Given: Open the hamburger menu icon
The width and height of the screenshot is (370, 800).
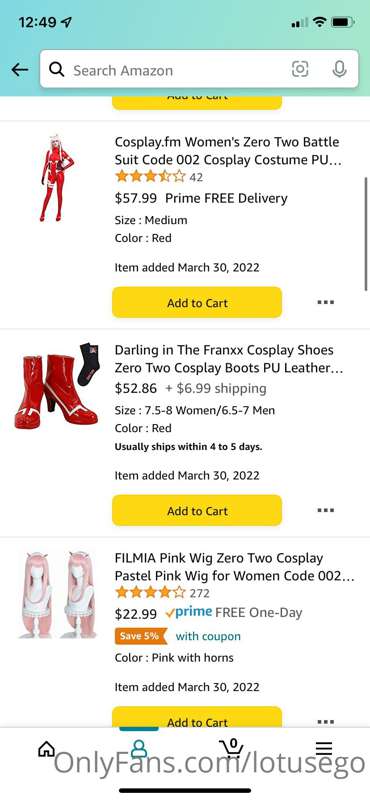Looking at the screenshot, I should pos(324,748).
